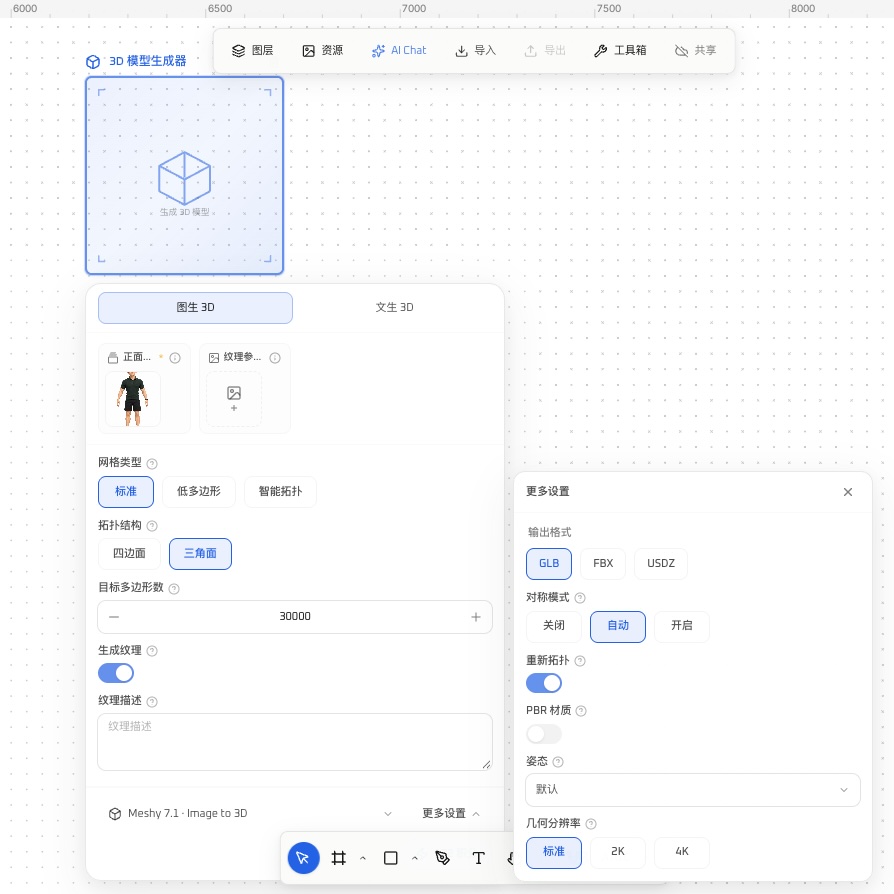Click info icon beside 纹理参 label
Viewport: 894px width, 894px height.
coord(275,357)
